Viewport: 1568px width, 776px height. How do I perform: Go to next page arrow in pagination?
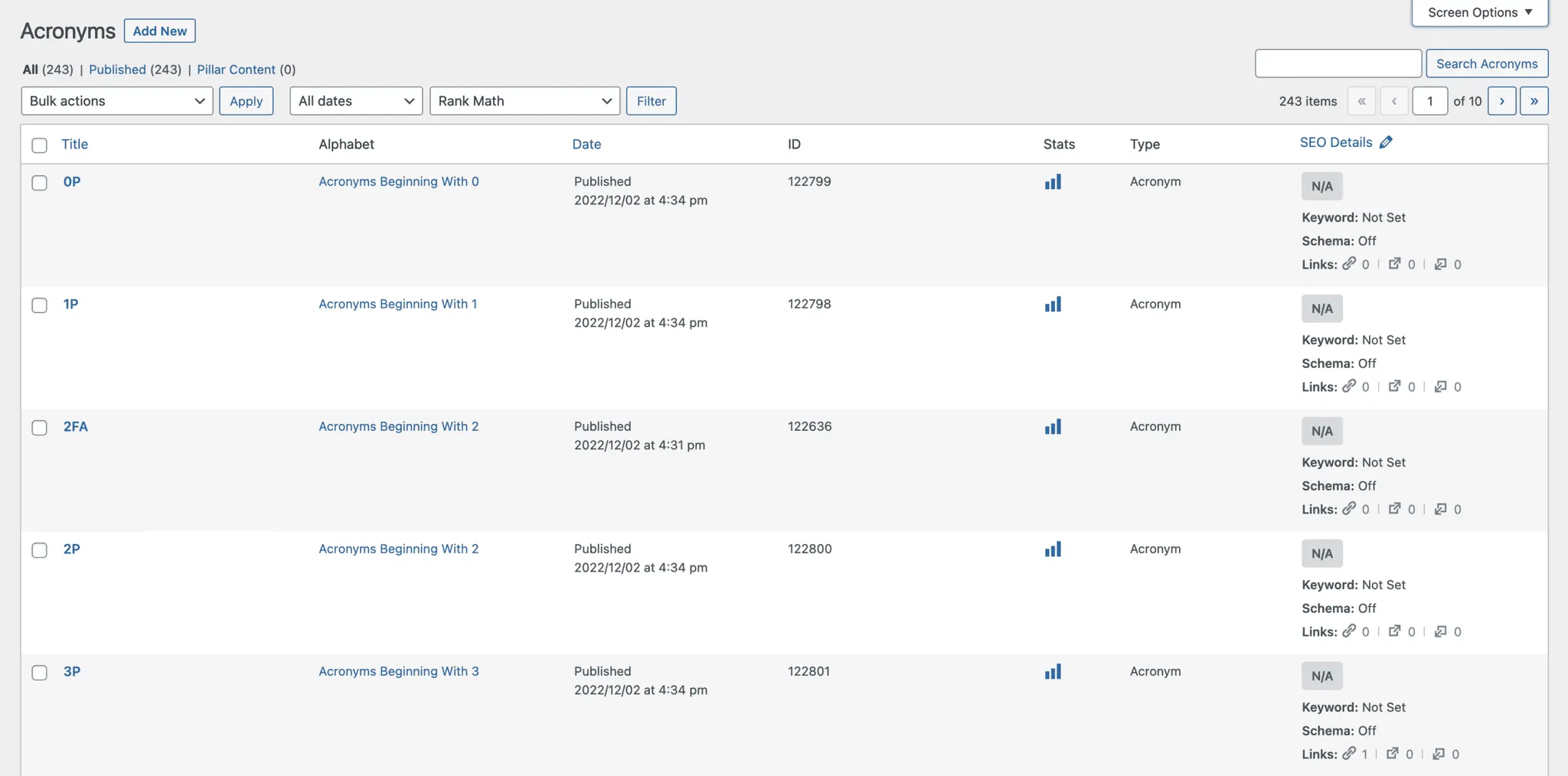[x=1501, y=101]
